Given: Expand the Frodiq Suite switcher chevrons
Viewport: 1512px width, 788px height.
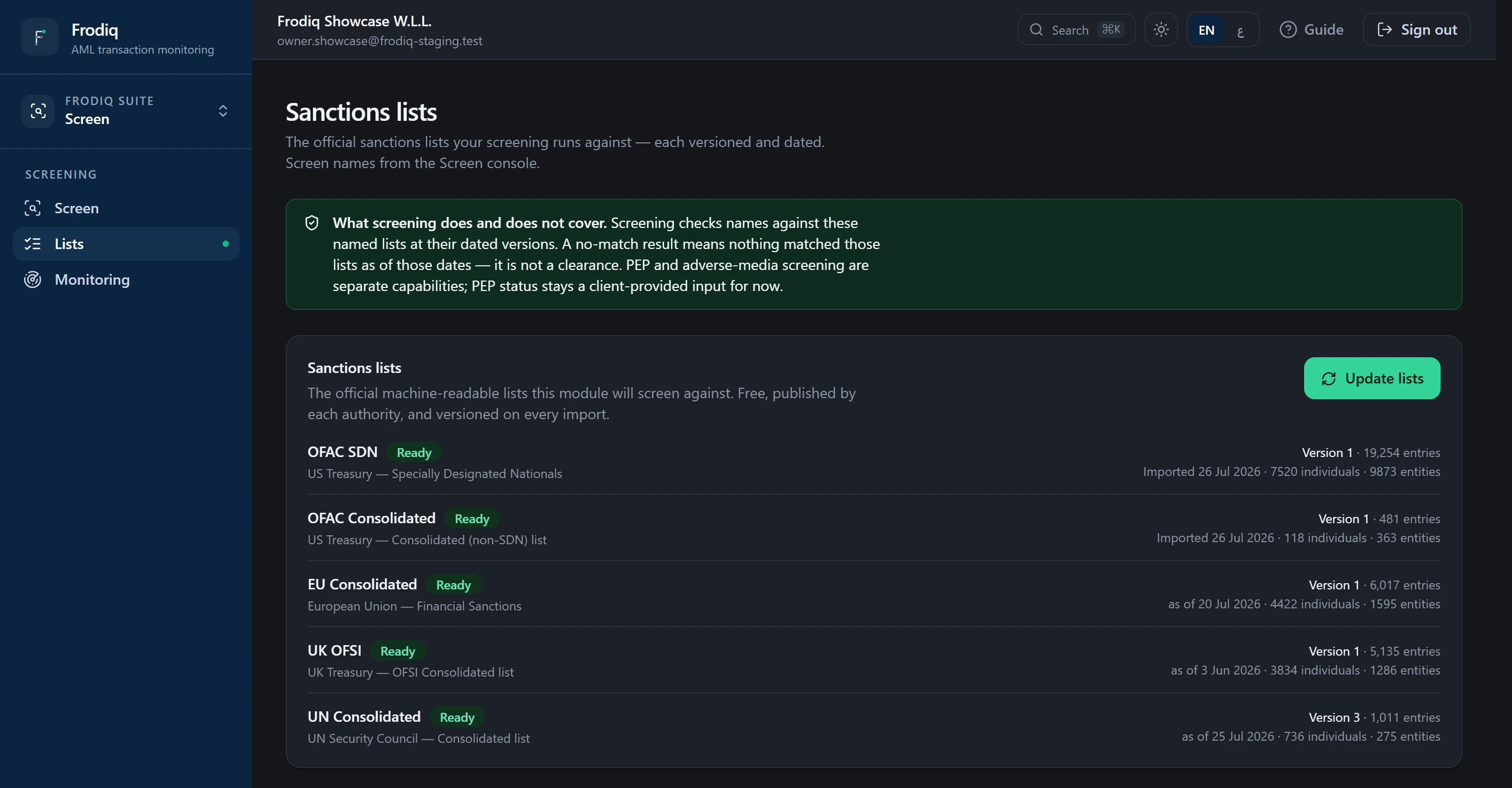Looking at the screenshot, I should click(223, 111).
